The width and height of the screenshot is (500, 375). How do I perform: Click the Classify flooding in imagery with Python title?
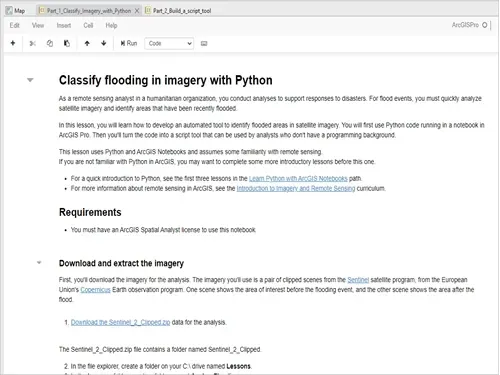pyautogui.click(x=166, y=80)
